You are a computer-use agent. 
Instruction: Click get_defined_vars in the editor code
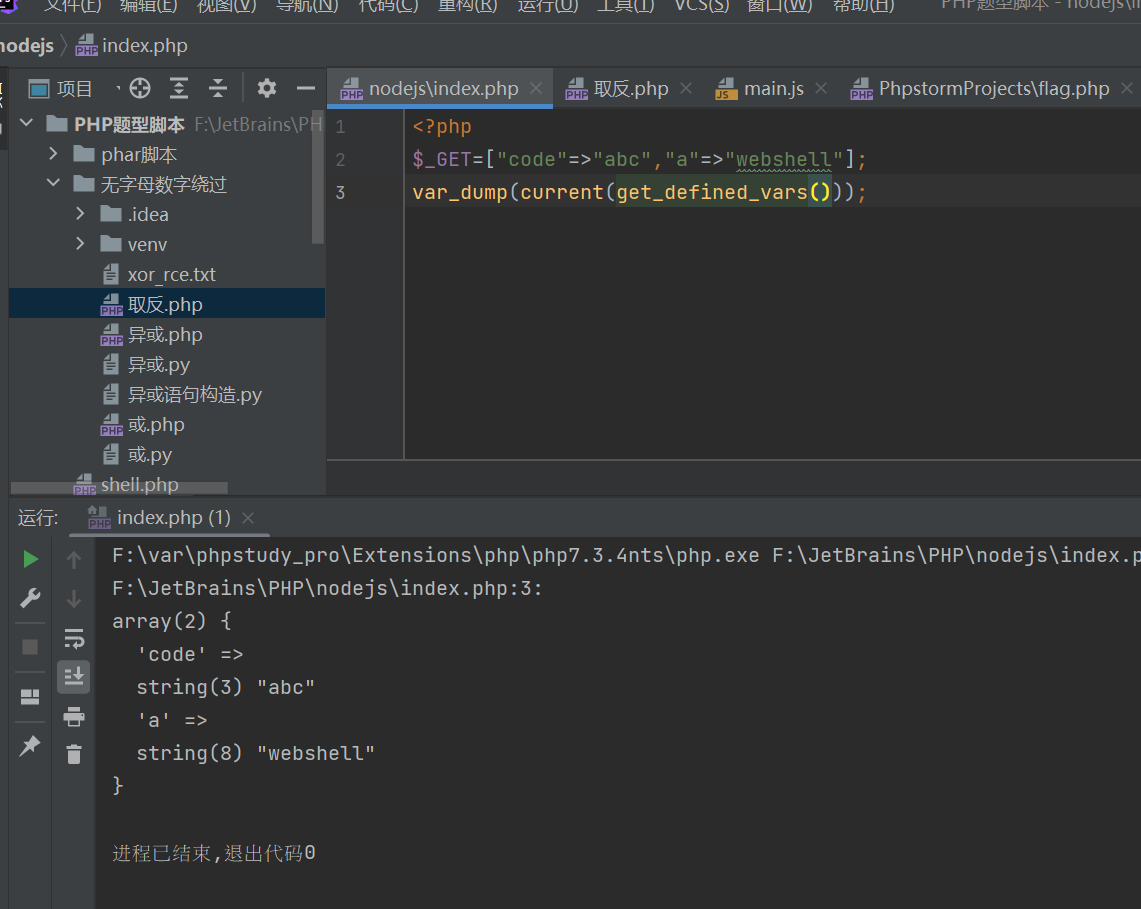[x=712, y=192]
